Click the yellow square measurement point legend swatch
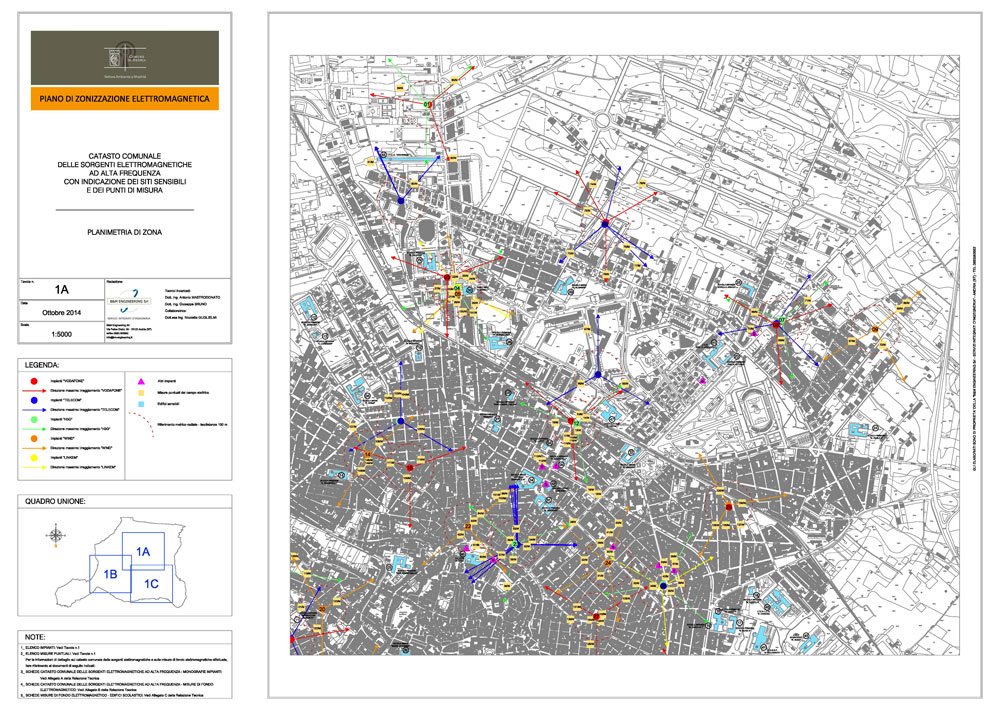This screenshot has width=1000, height=711. point(141,393)
